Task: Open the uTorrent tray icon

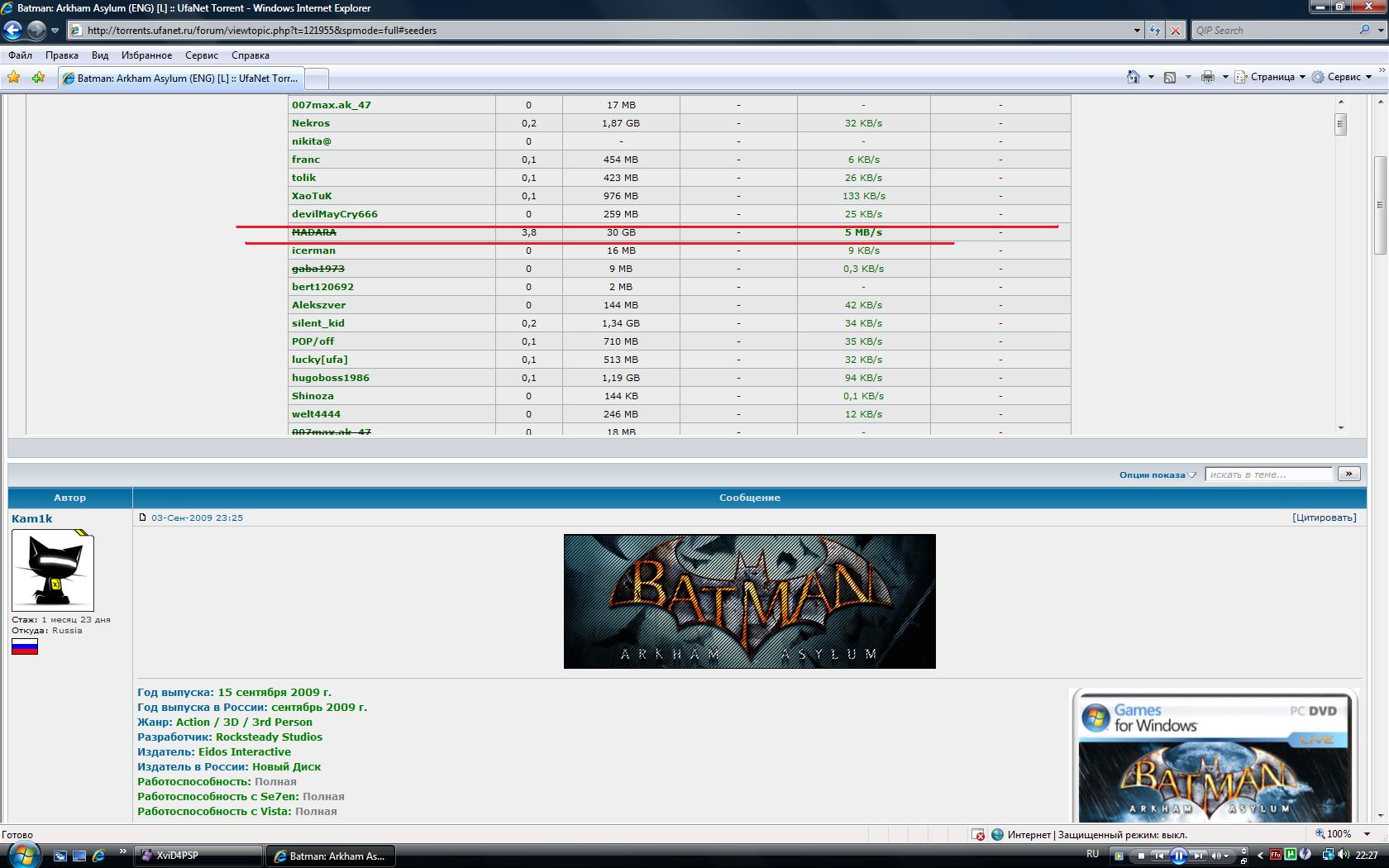Action: coord(1291,855)
